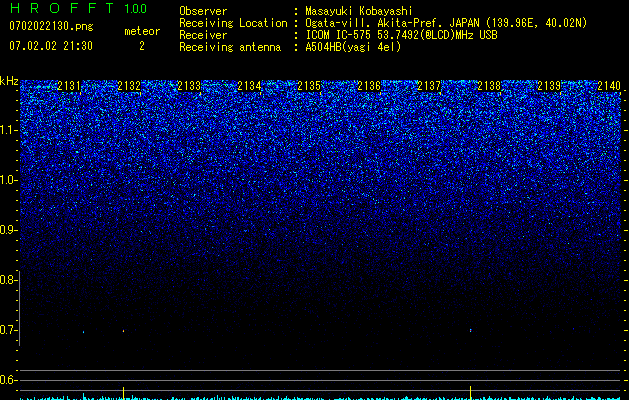The width and height of the screenshot is (629, 400).
Task: Click the date stamp 07.02.02 21:30
Action: click(51, 46)
